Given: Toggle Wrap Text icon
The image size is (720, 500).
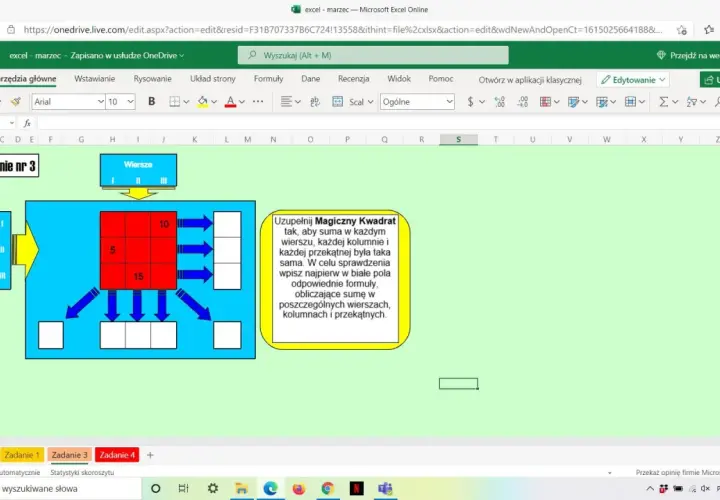Looking at the screenshot, I should (315, 101).
